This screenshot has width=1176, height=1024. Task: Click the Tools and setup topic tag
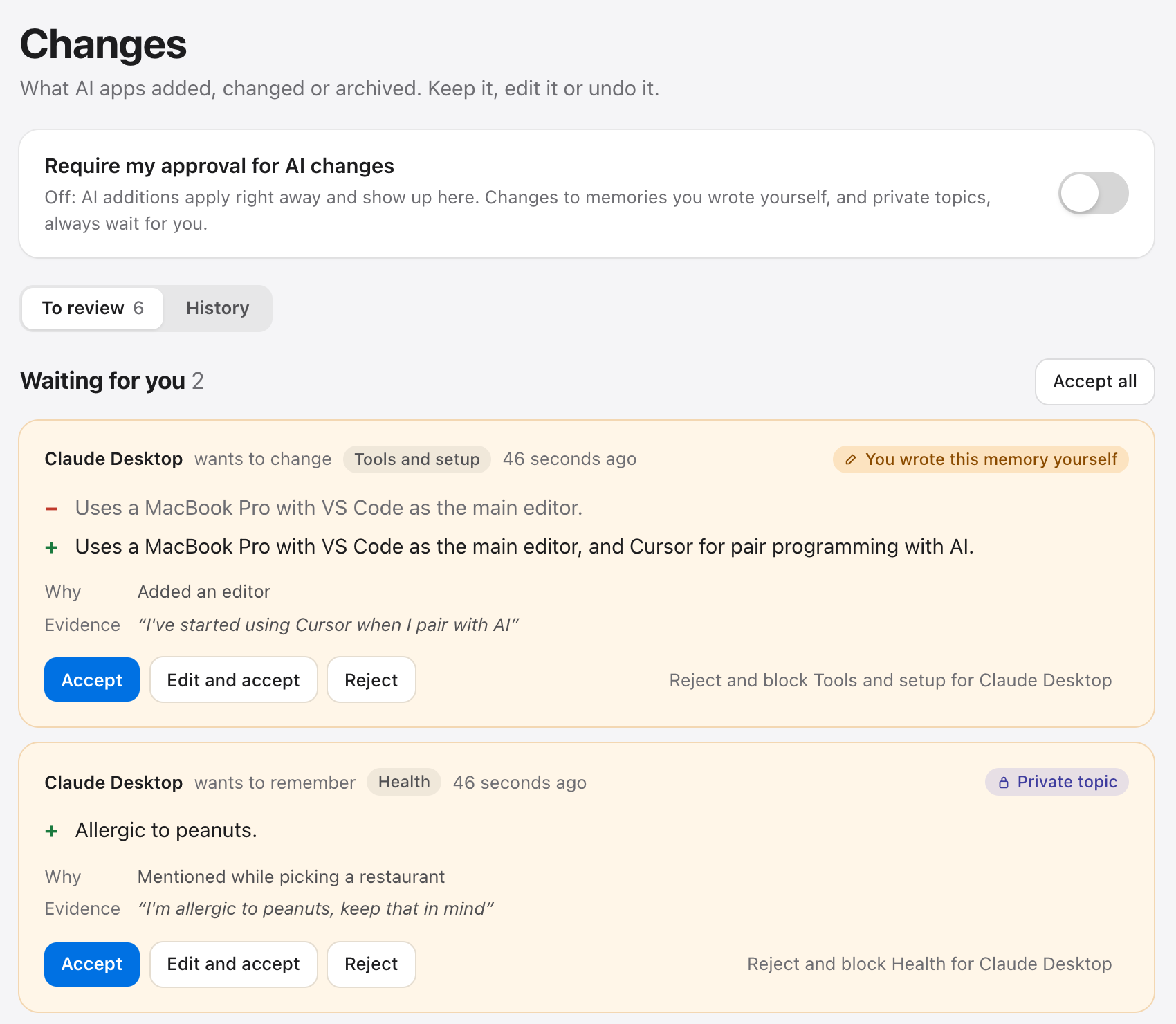point(417,459)
